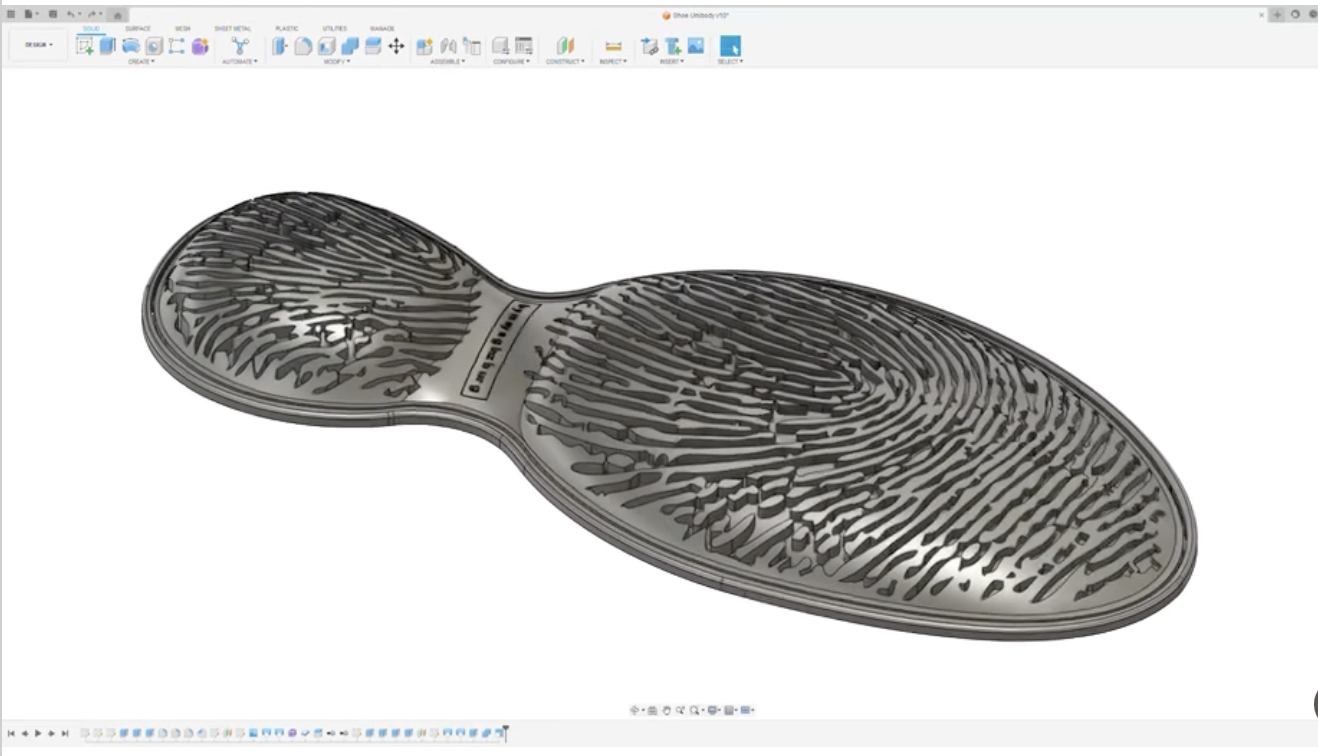Expand the Modify menu dropdown
Image resolution: width=1318 pixels, height=756 pixels.
(x=335, y=62)
